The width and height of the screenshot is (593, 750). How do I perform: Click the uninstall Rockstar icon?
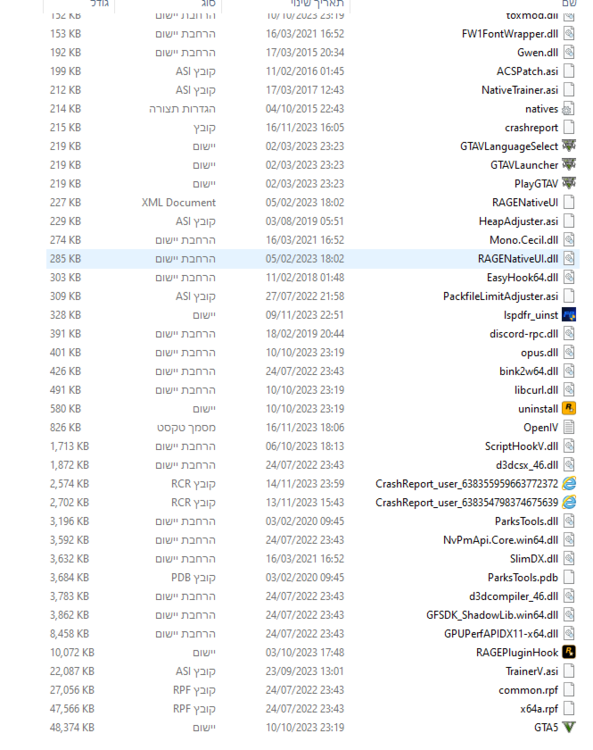[x=569, y=408]
